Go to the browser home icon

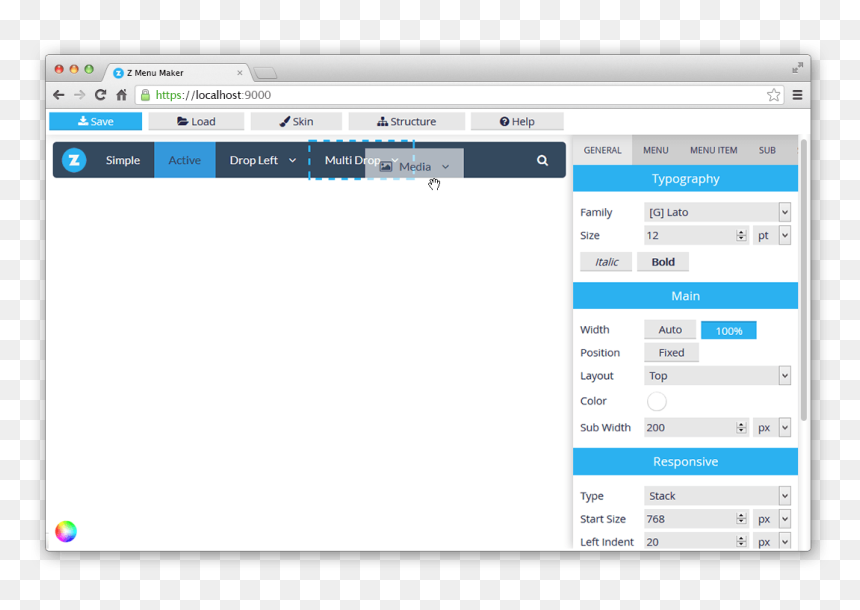pyautogui.click(x=121, y=95)
